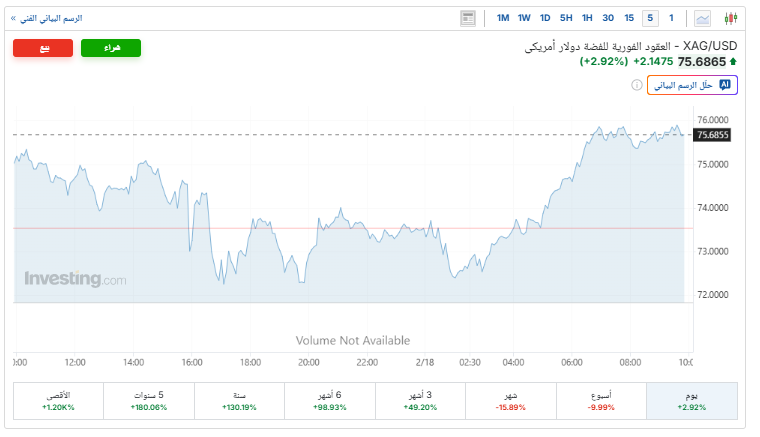Open the news overlay icon in chart toolbar
760x437 pixels.
468,18
